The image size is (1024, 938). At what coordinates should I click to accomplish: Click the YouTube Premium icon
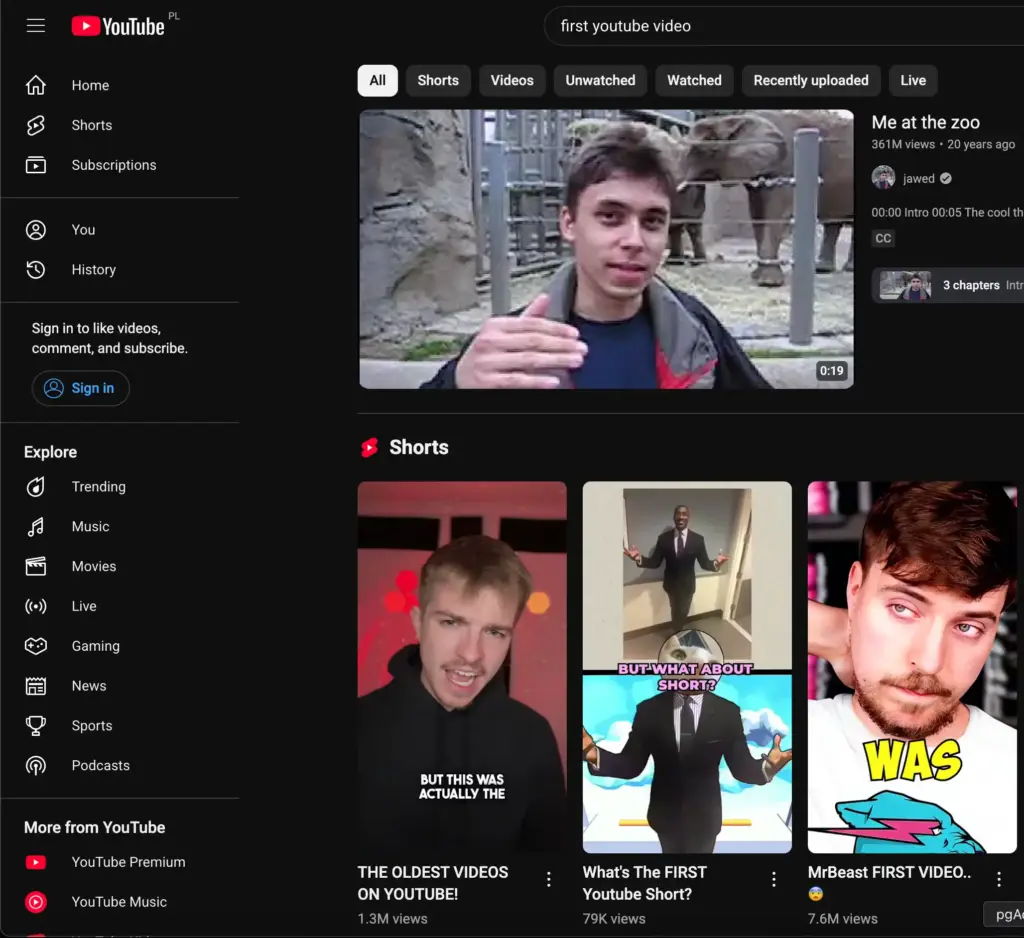click(x=36, y=862)
